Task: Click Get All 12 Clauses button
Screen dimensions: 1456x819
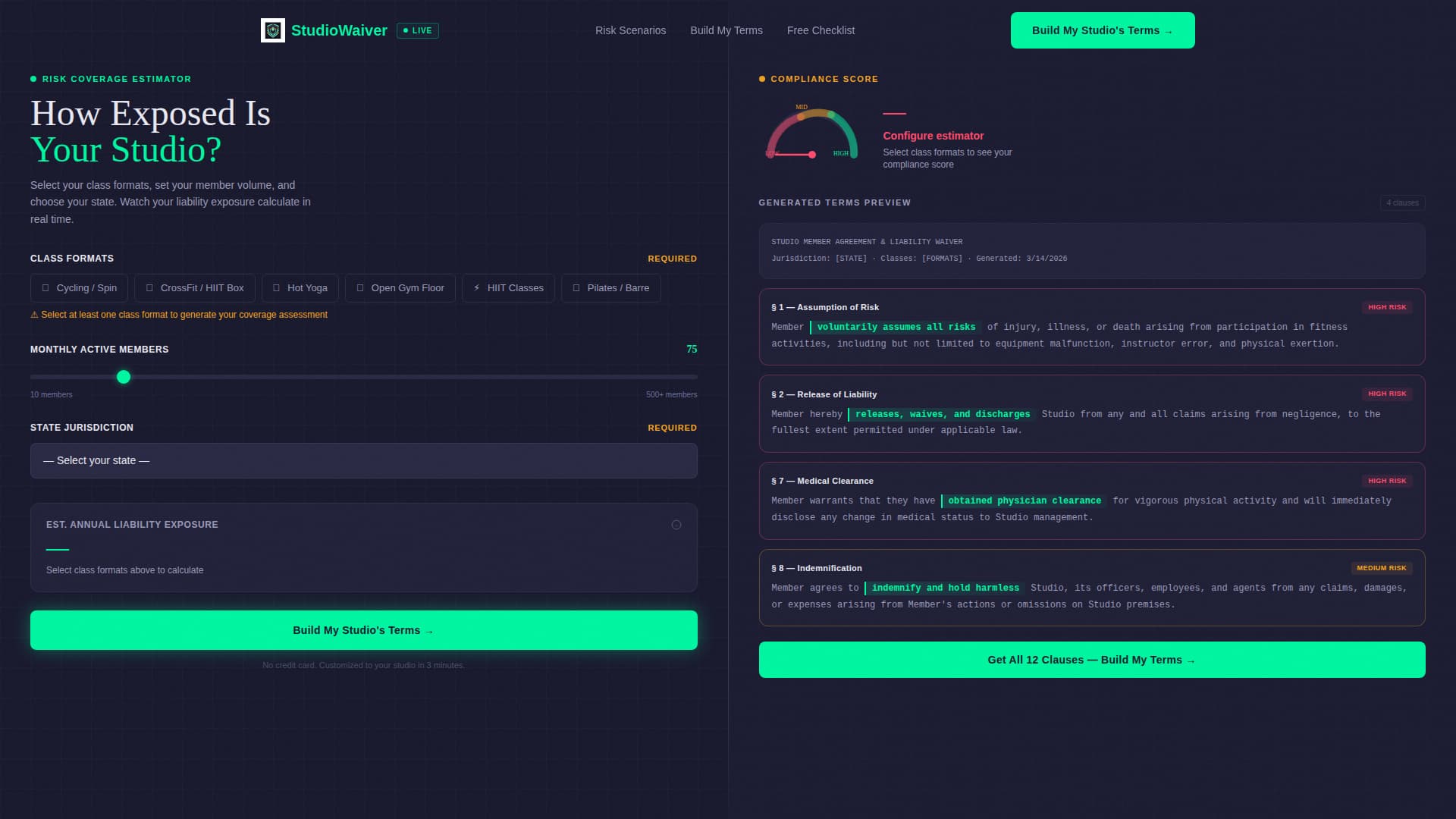Action: pyautogui.click(x=1092, y=660)
